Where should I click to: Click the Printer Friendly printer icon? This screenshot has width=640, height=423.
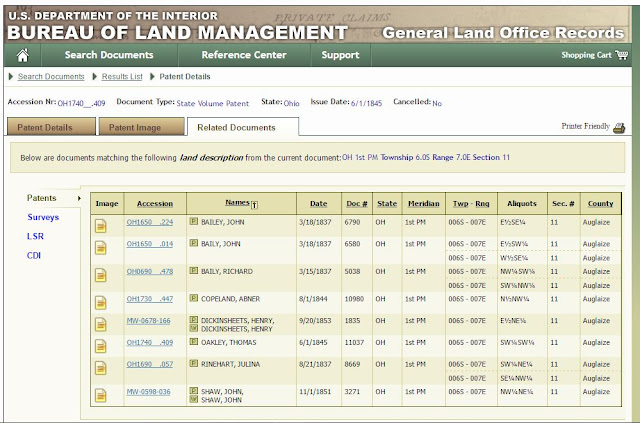[x=619, y=127]
